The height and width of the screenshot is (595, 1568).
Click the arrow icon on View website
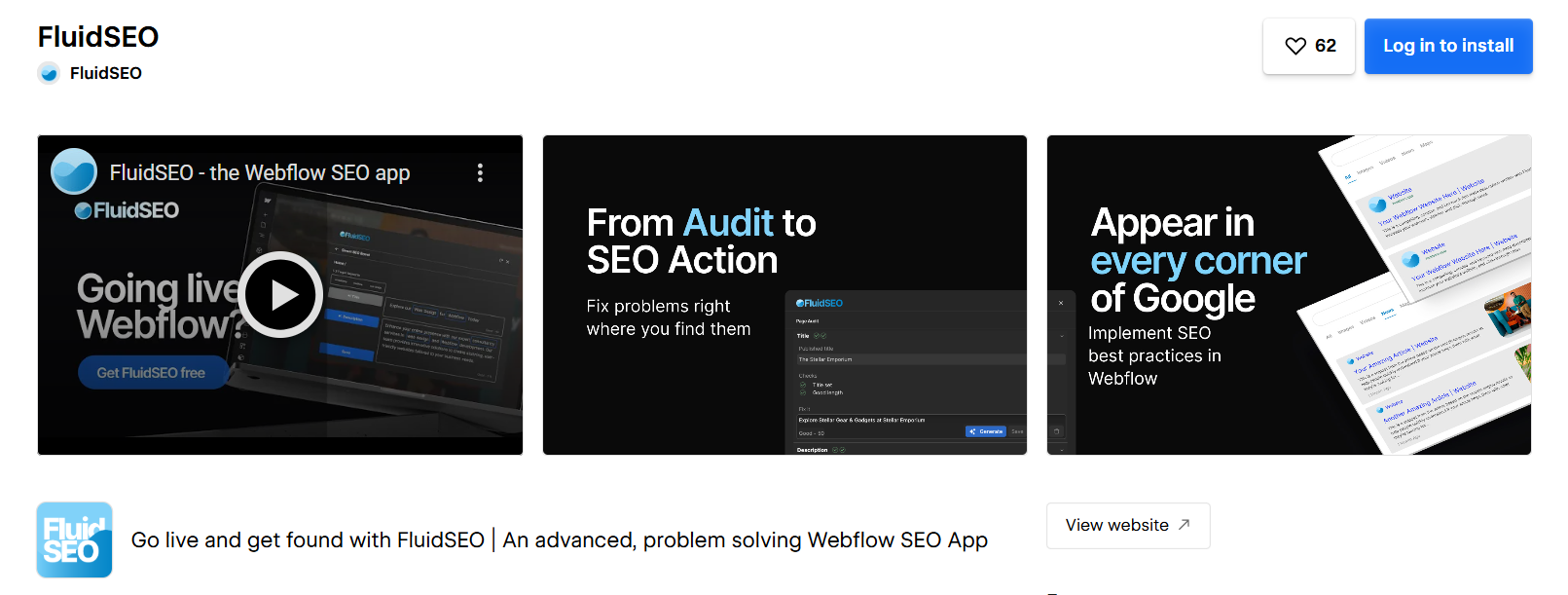tap(1184, 525)
